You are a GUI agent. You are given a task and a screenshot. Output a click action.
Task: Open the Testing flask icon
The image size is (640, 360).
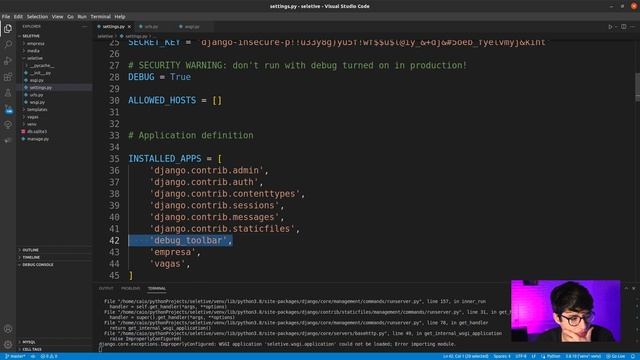tap(8, 93)
